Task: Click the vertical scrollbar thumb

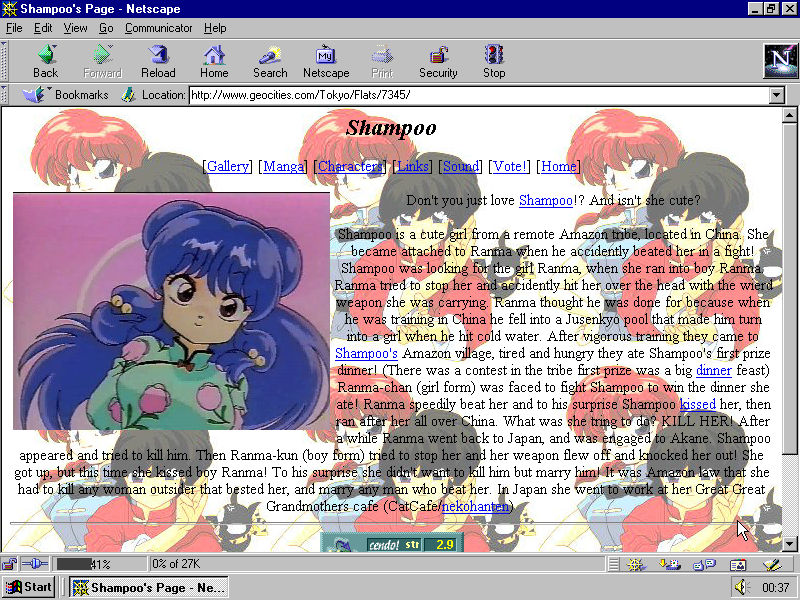Action: (x=789, y=288)
